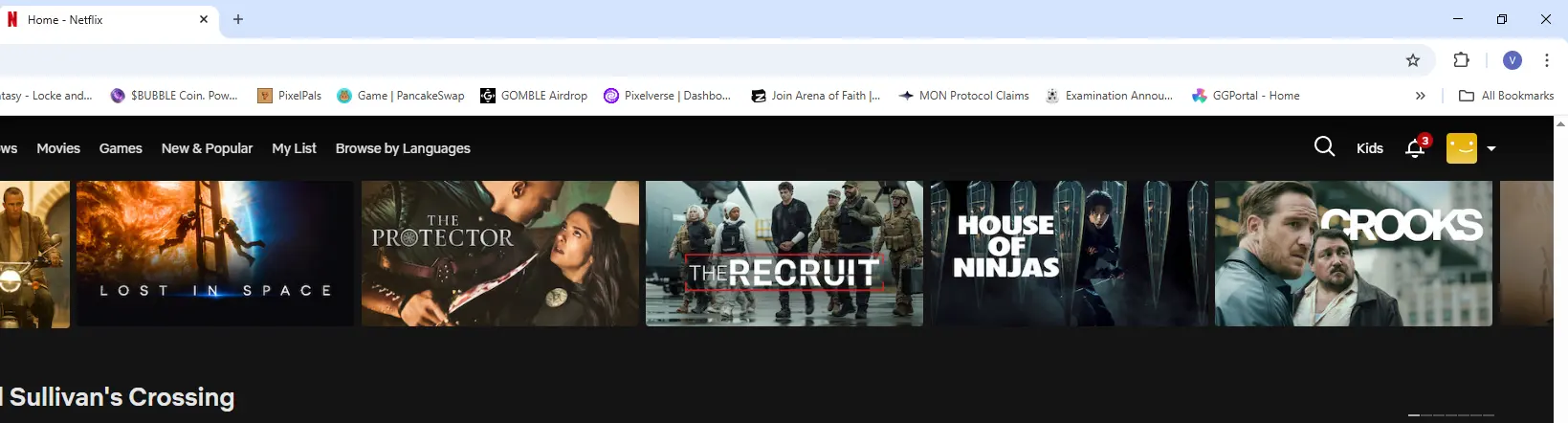The width and height of the screenshot is (1568, 423).
Task: Open MON Protocol Claims bookmark
Action: 963,96
